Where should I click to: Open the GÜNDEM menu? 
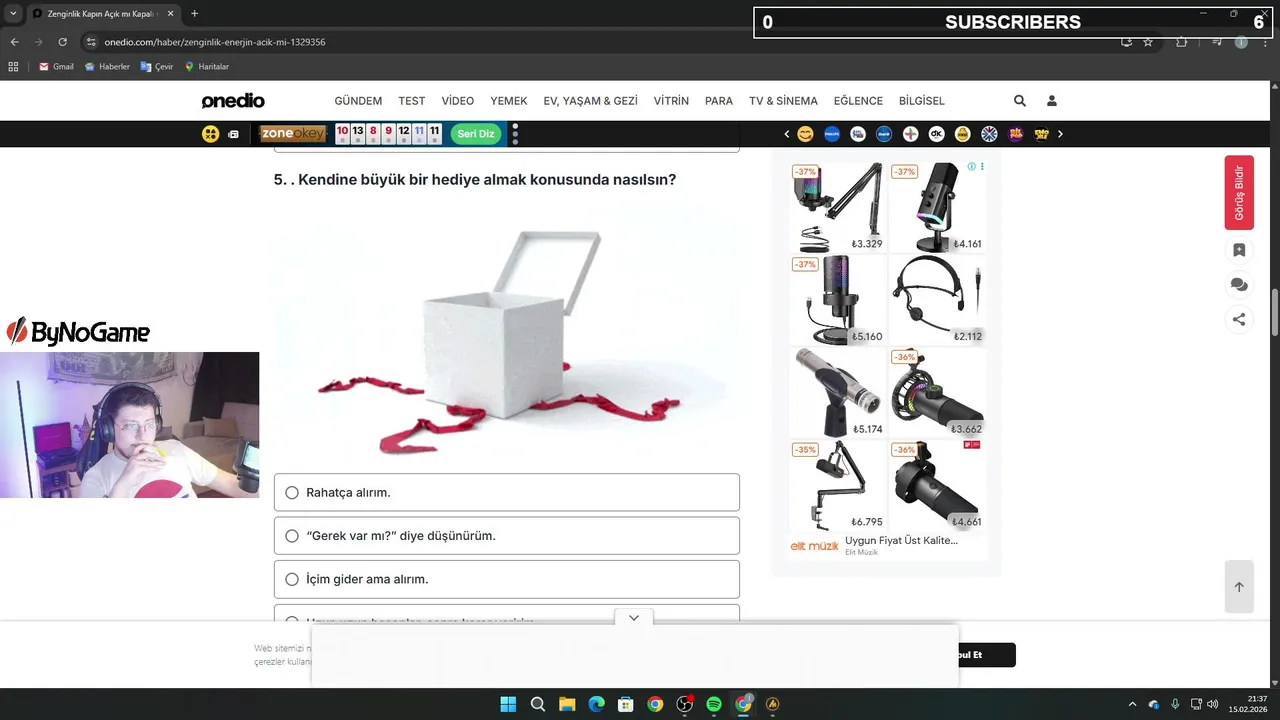point(358,101)
